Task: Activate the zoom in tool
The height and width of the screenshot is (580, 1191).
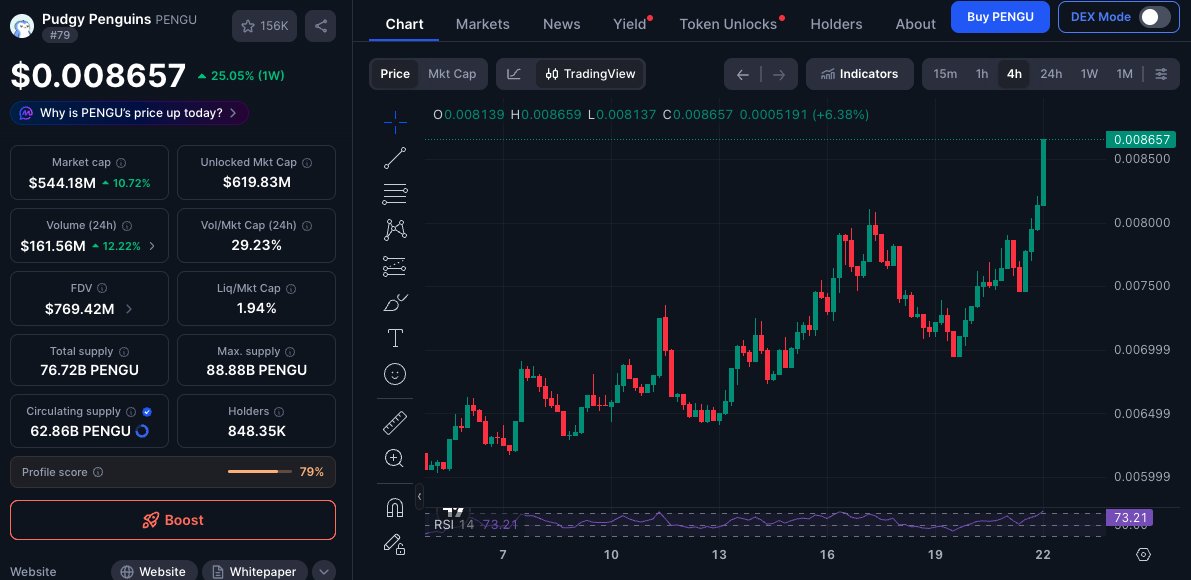Action: (x=394, y=459)
